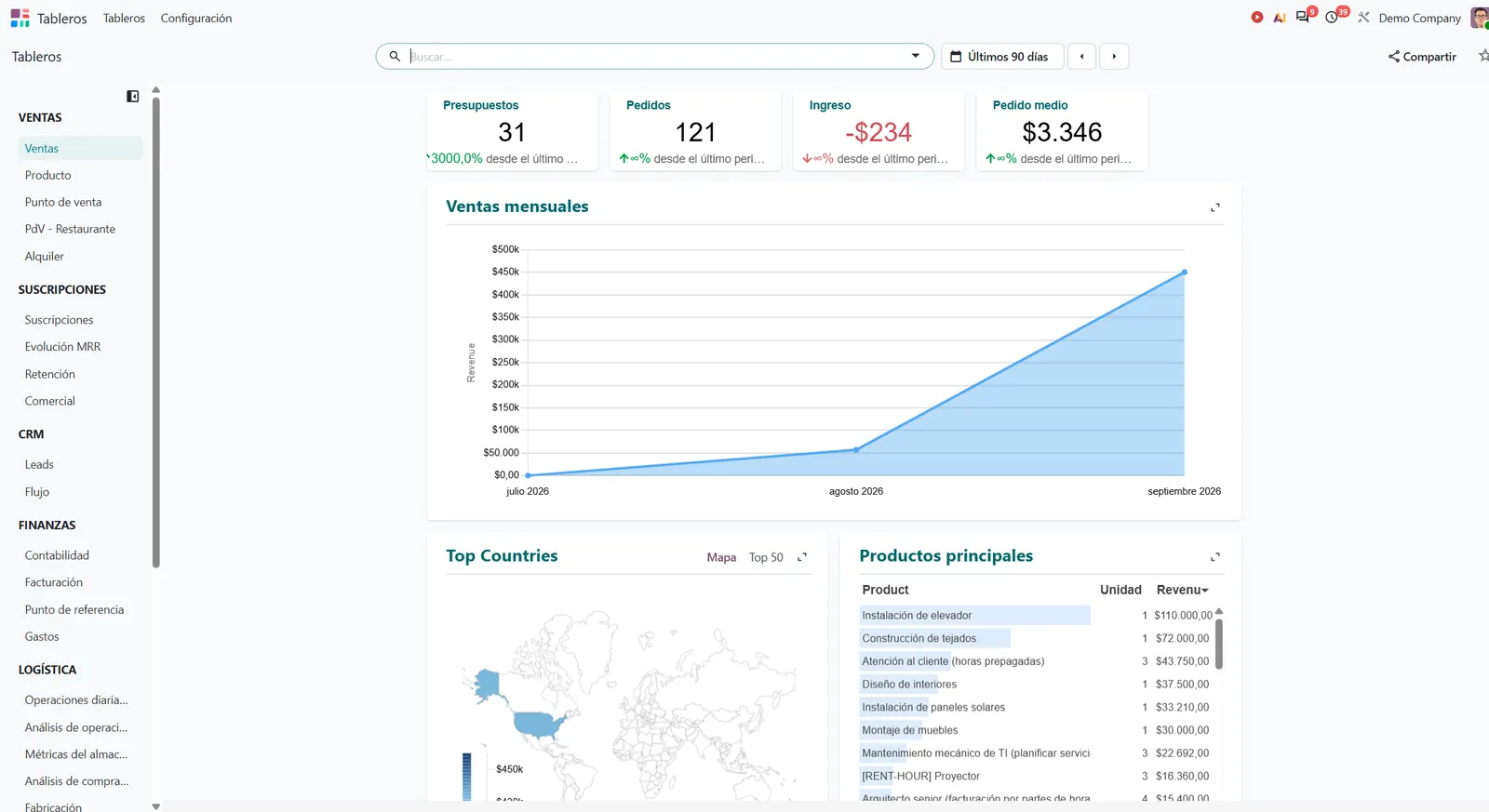Open the user avatar menu

pos(1479,18)
